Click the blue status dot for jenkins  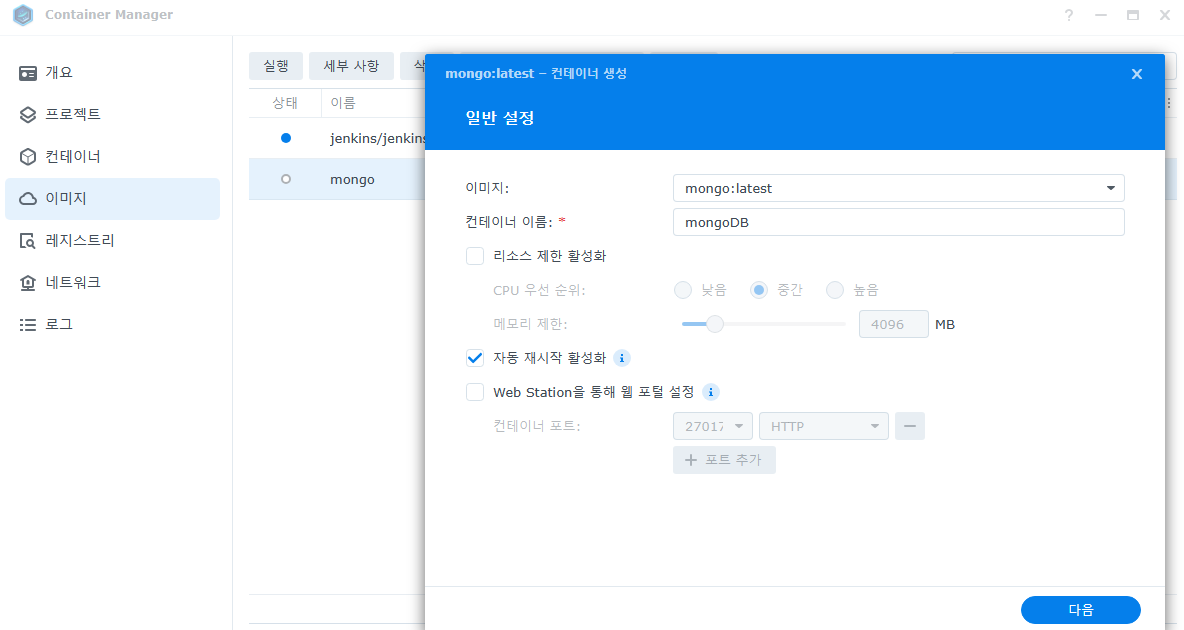285,138
